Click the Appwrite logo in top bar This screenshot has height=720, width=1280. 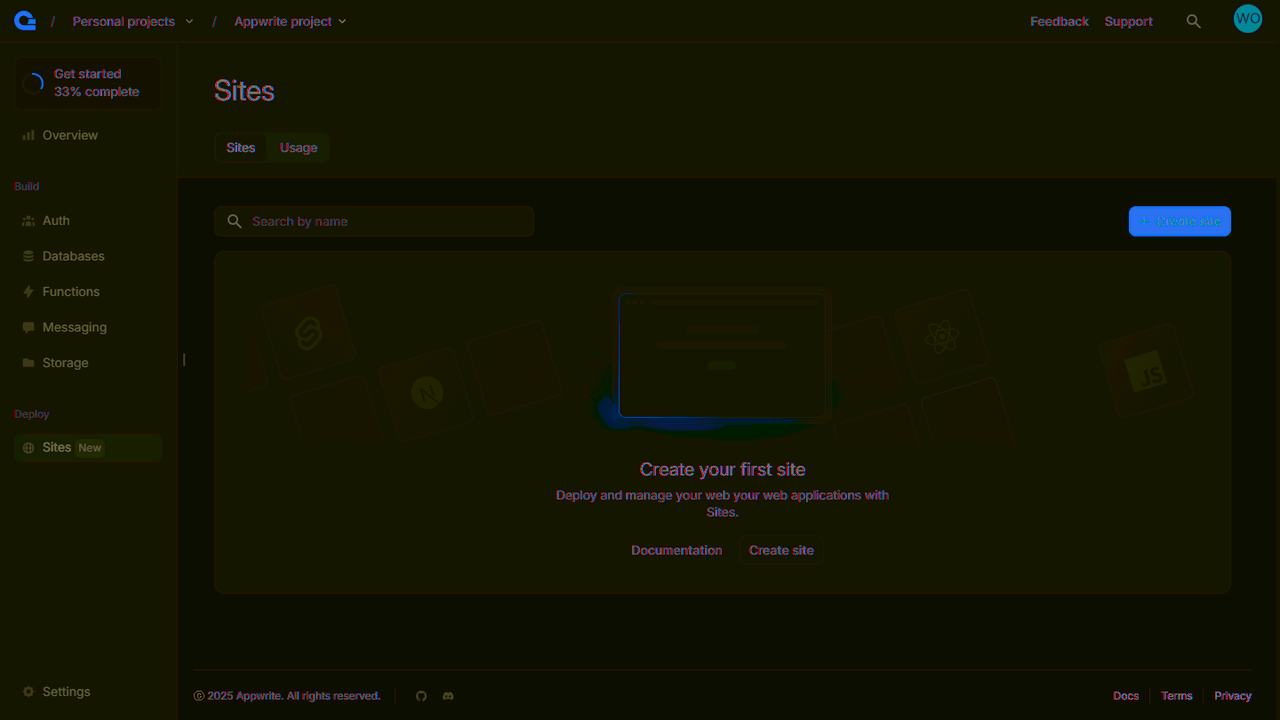(x=24, y=18)
